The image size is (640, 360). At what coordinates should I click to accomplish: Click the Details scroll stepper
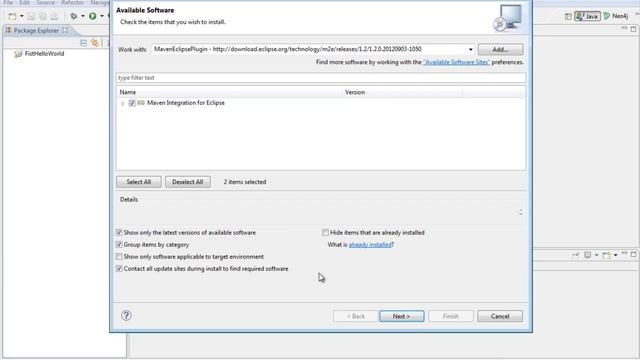coord(520,212)
